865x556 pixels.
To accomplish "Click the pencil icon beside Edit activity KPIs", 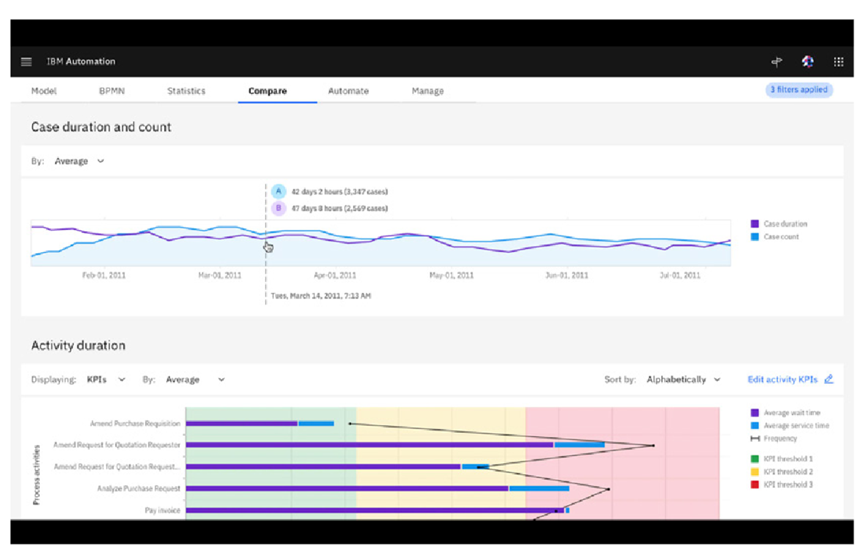I will coord(829,379).
